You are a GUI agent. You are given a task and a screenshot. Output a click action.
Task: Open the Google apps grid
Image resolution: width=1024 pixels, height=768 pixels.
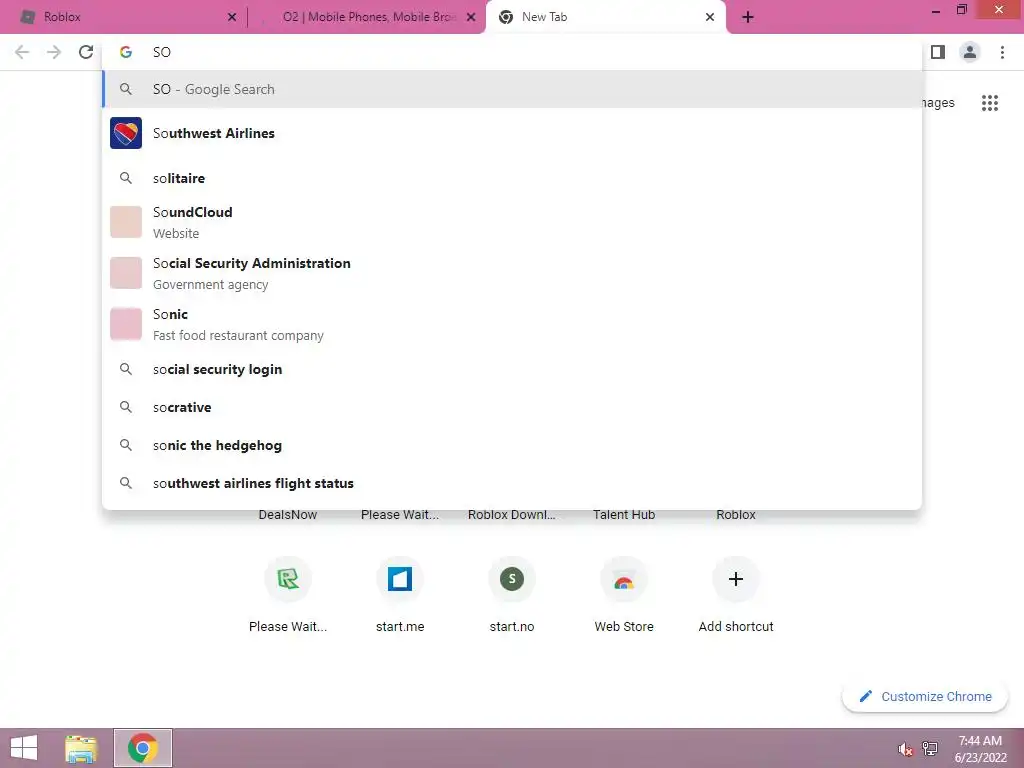[x=990, y=103]
